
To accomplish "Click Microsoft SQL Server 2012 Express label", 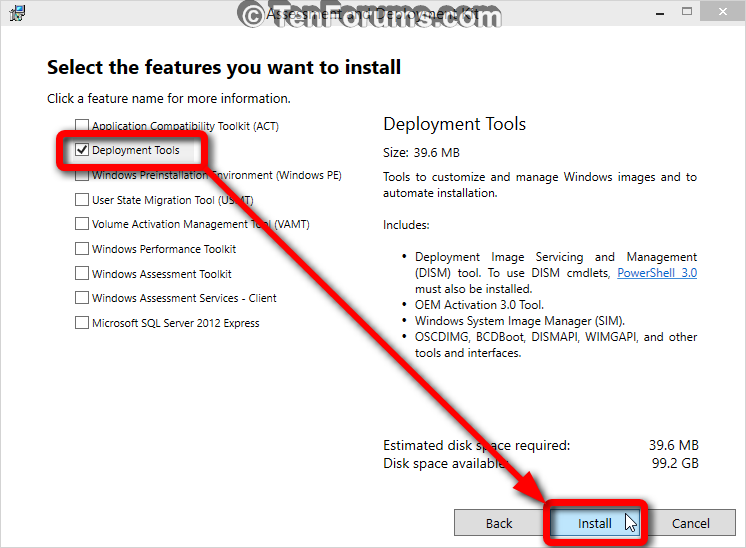I will tap(176, 323).
